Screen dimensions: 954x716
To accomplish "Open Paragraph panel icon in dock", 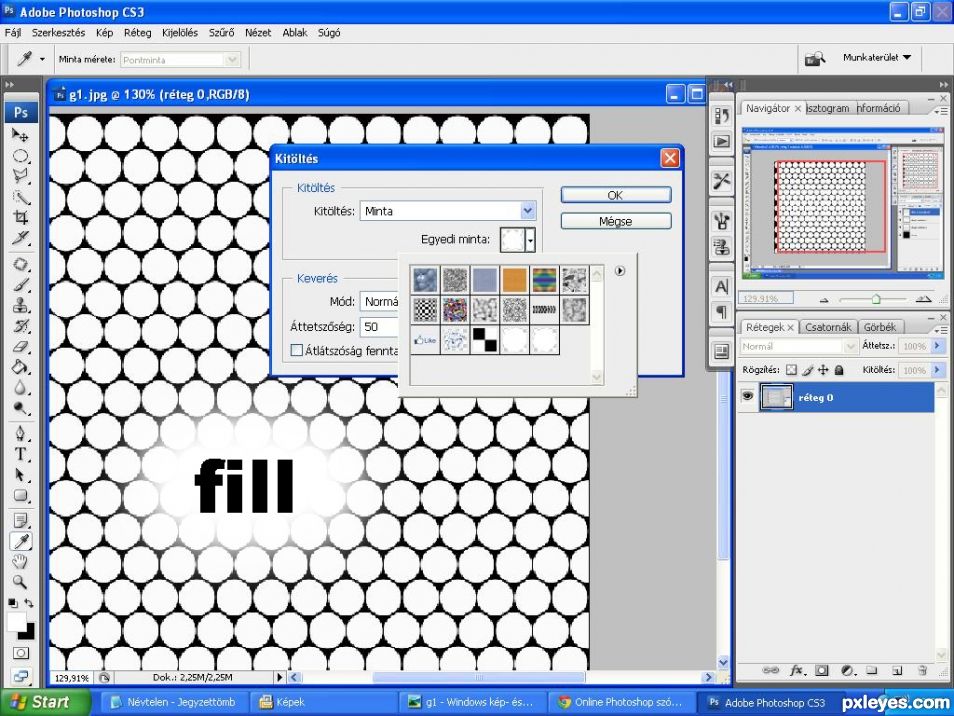I will click(x=722, y=313).
